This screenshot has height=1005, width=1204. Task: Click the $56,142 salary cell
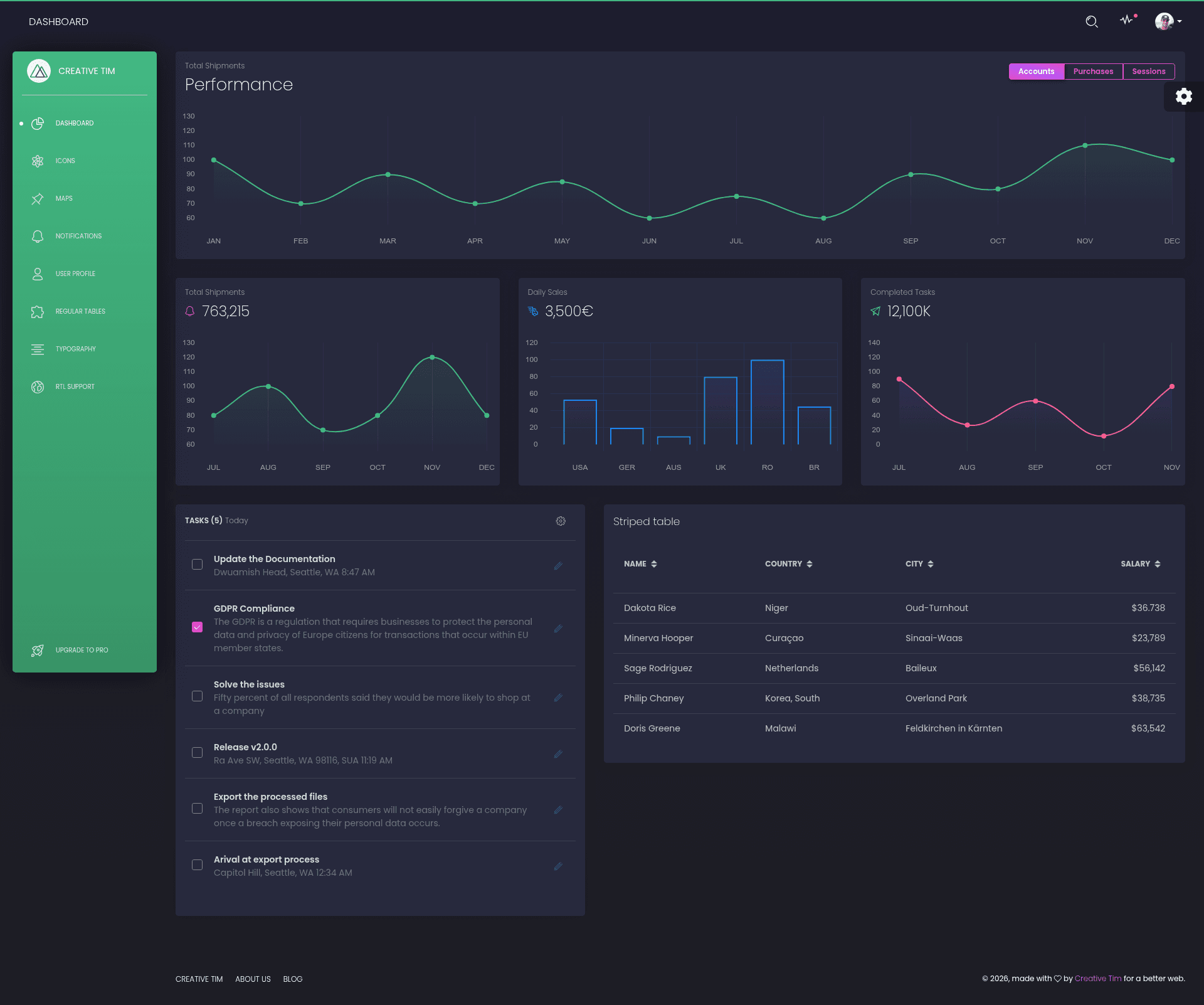coord(1149,668)
